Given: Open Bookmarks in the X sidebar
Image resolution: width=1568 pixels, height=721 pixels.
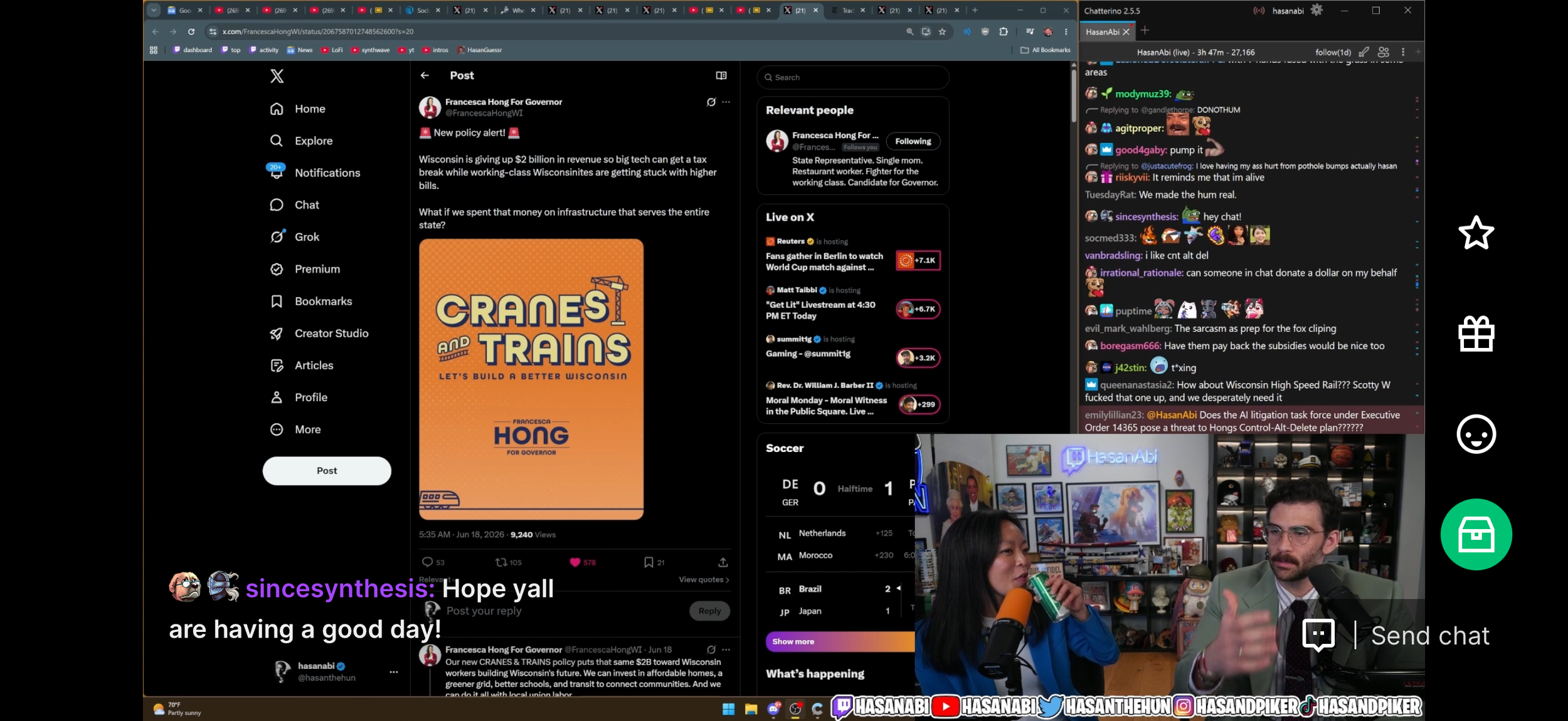Looking at the screenshot, I should (311, 302).
